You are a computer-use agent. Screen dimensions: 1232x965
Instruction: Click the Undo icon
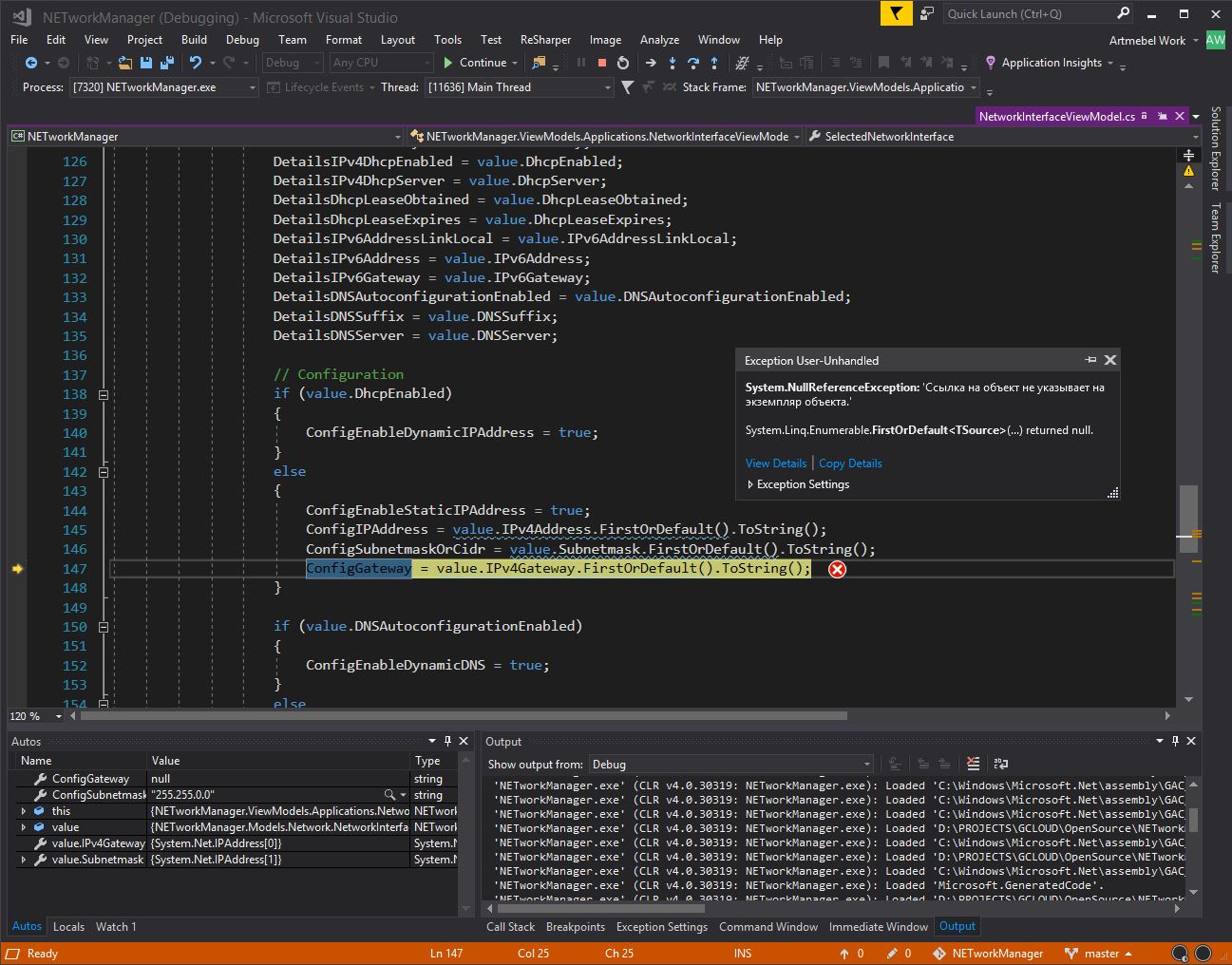(x=195, y=63)
